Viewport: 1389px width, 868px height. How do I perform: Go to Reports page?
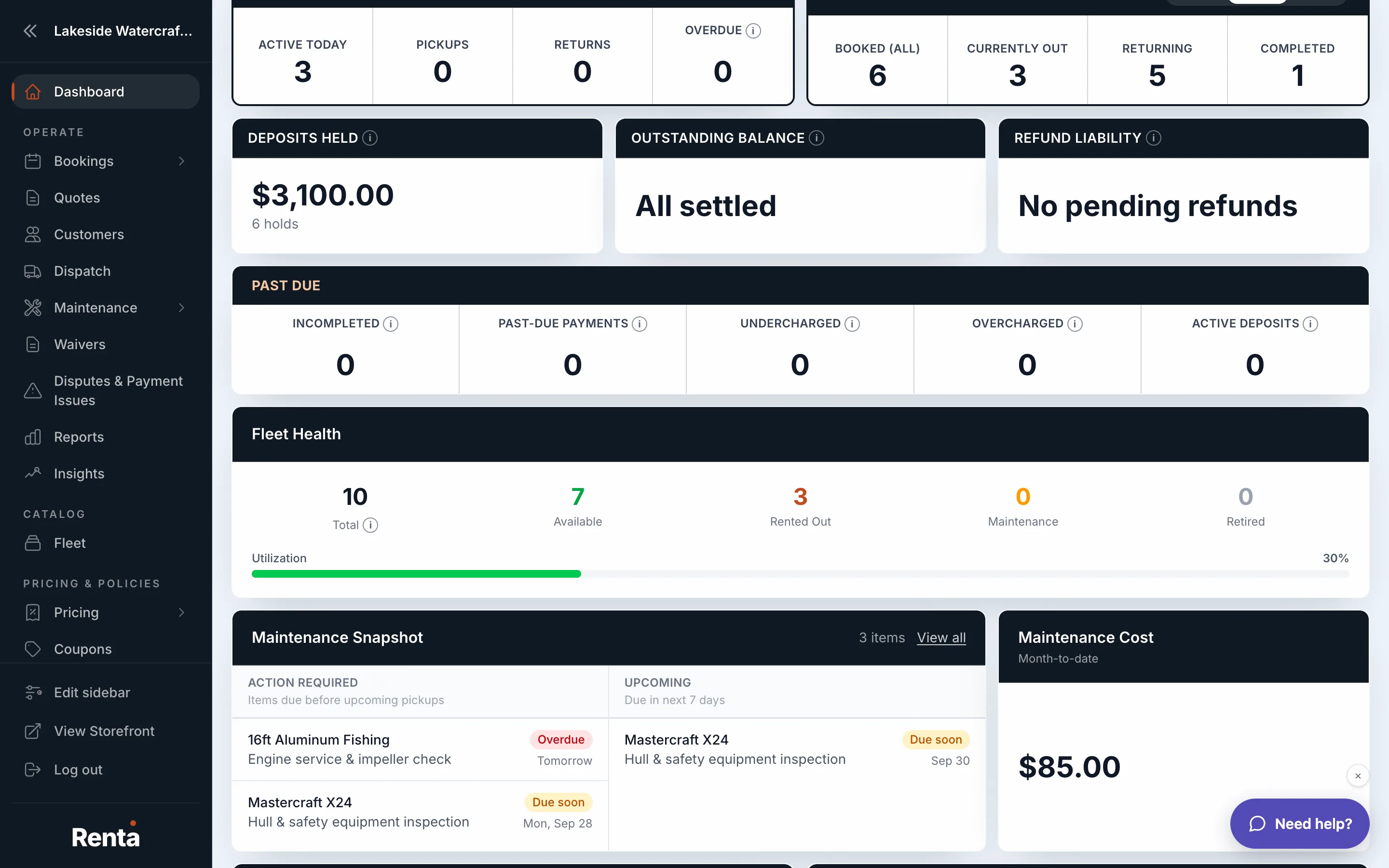[x=106, y=437]
